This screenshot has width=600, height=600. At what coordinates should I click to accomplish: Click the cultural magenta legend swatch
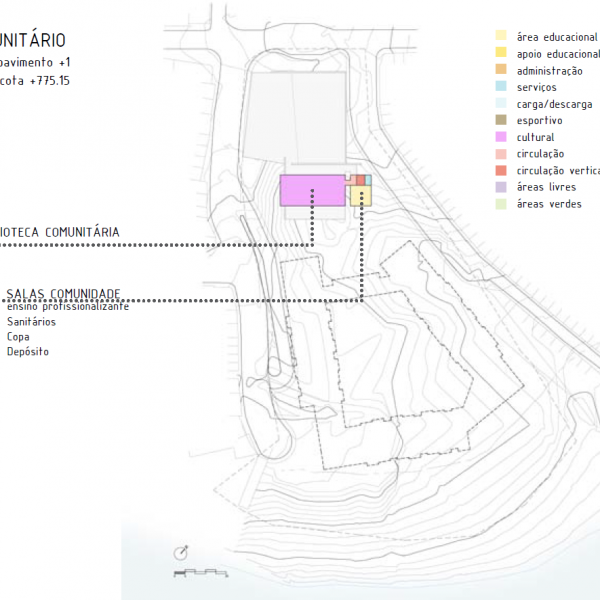point(501,137)
